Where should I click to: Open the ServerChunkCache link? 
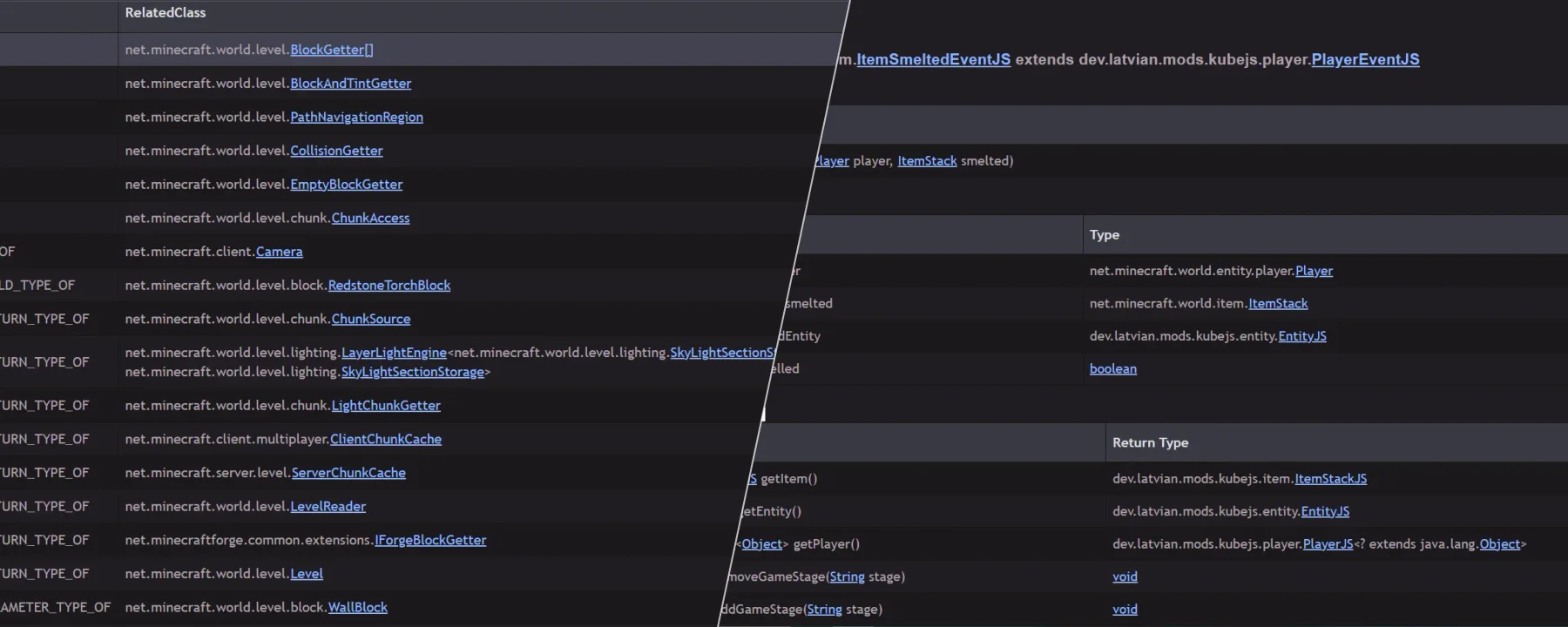tap(348, 473)
